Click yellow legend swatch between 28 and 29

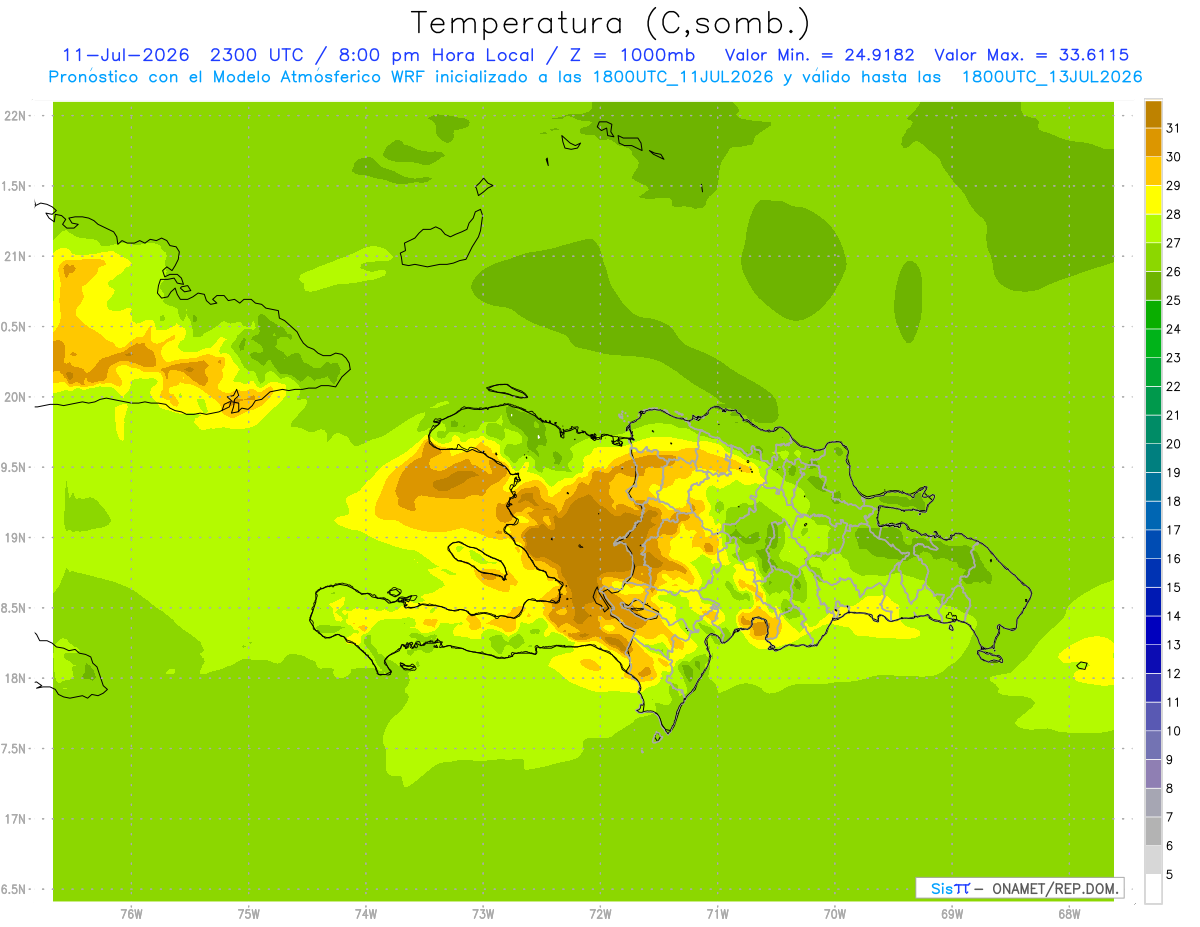pyautogui.click(x=1153, y=200)
